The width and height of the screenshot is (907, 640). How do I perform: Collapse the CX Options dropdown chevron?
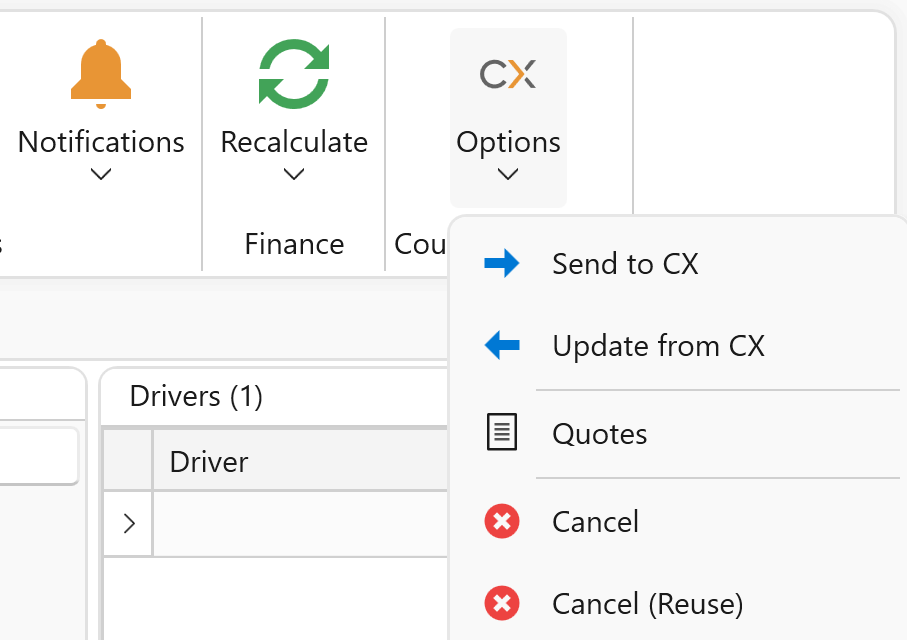click(x=508, y=175)
